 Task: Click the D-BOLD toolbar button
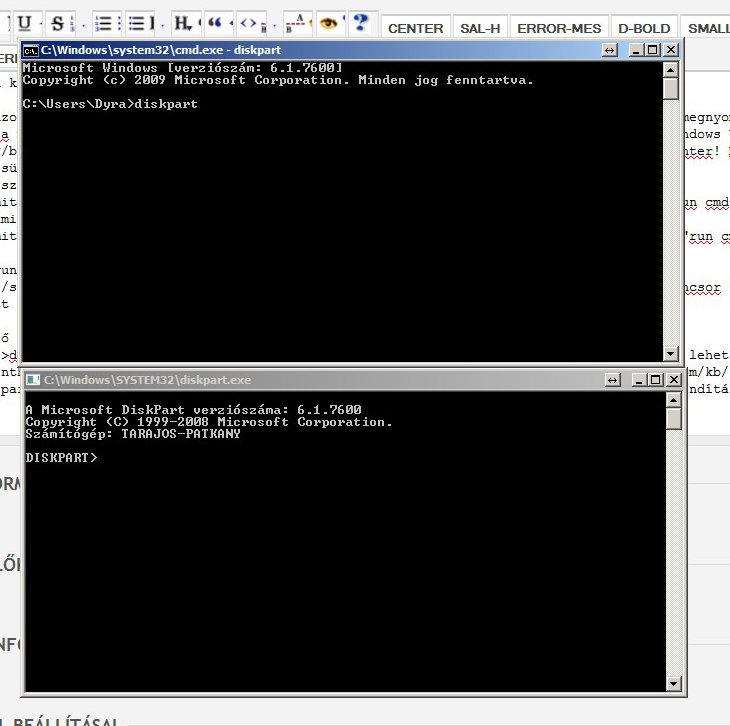[x=644, y=28]
